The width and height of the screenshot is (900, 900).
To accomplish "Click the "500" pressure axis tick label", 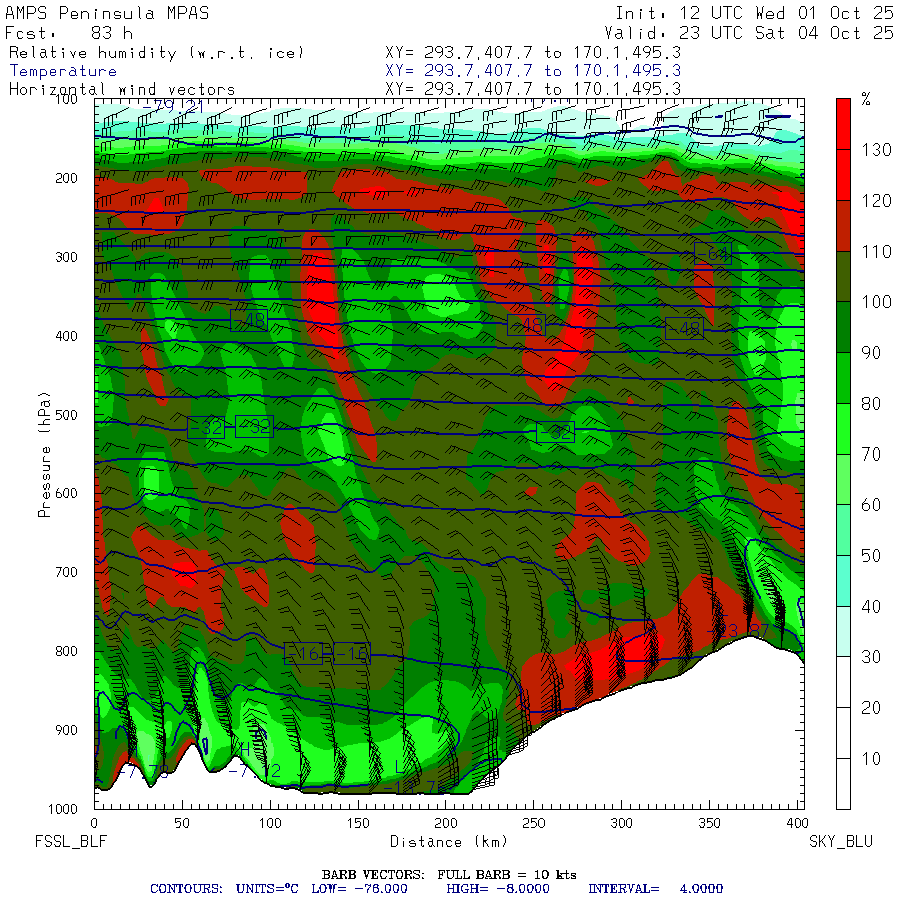I will [x=66, y=414].
